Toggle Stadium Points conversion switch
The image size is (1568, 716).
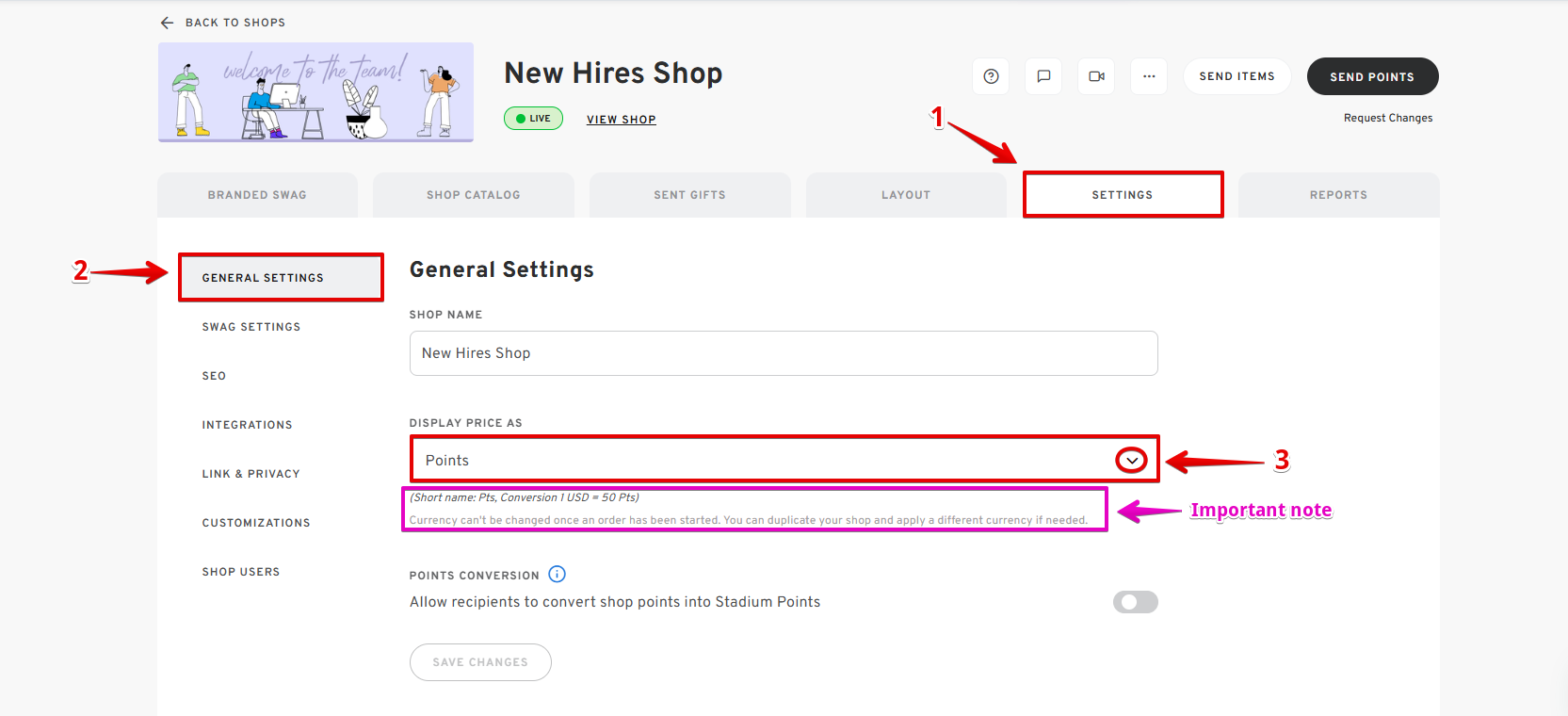pyautogui.click(x=1135, y=602)
